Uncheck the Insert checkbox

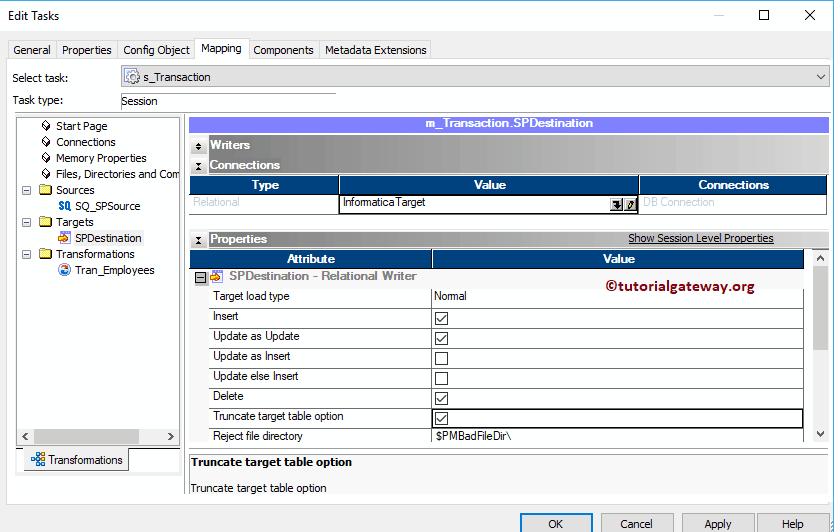[x=441, y=318]
